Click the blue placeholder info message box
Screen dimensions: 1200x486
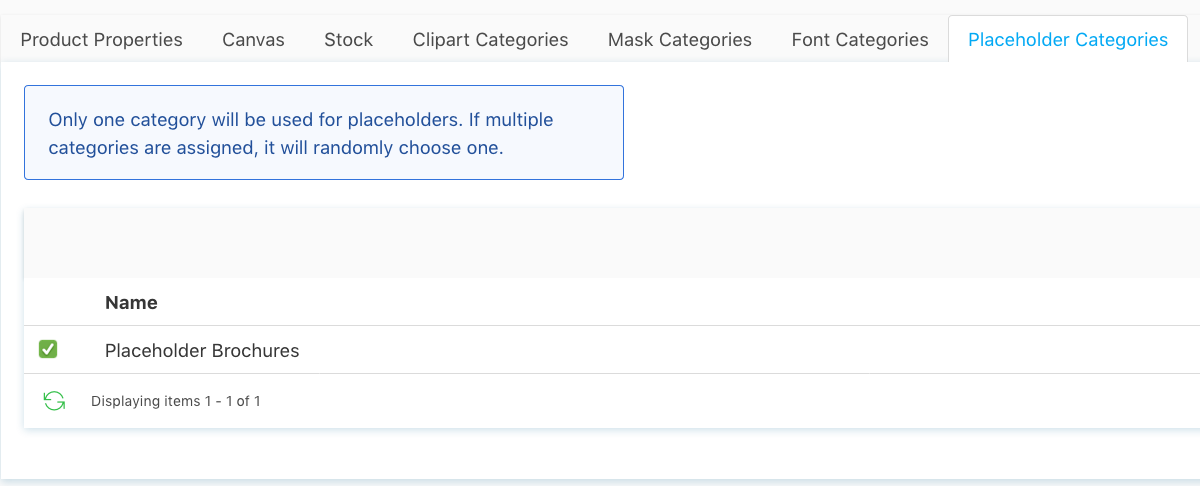(324, 132)
